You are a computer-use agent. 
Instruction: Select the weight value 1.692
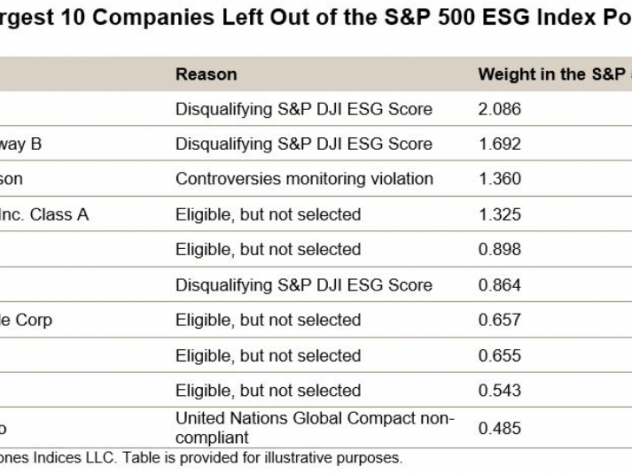click(x=499, y=144)
